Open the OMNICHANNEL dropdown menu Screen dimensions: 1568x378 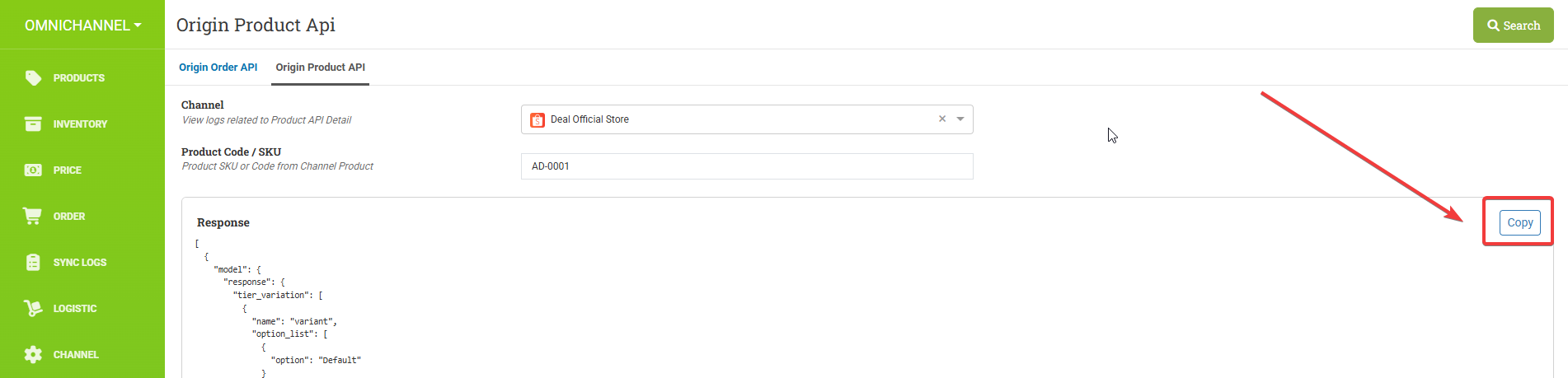[82, 26]
